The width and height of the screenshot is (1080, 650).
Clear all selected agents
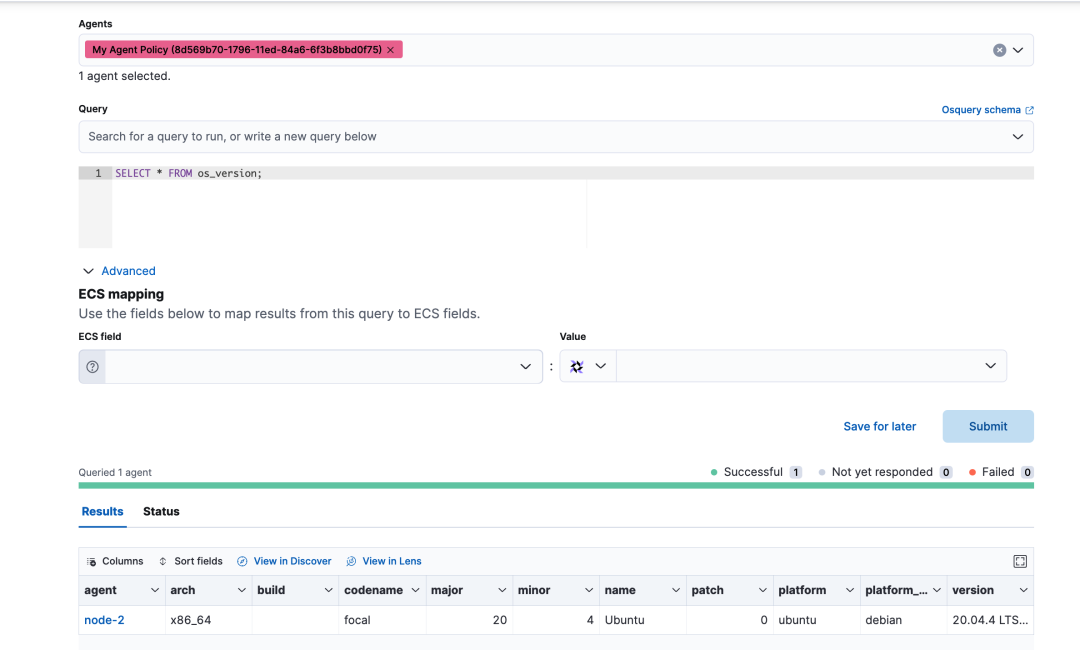(999, 50)
